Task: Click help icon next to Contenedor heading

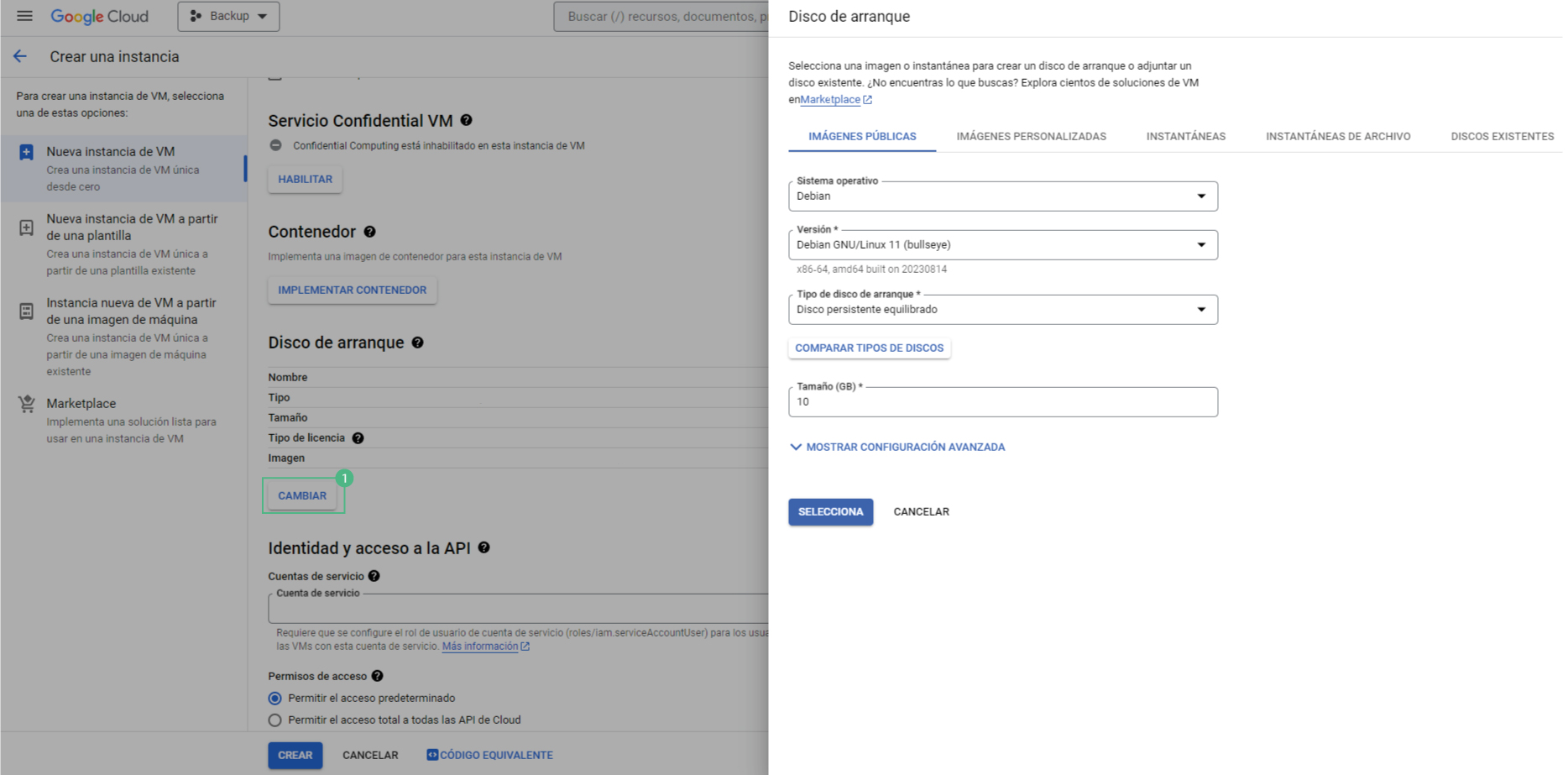Action: tap(369, 232)
